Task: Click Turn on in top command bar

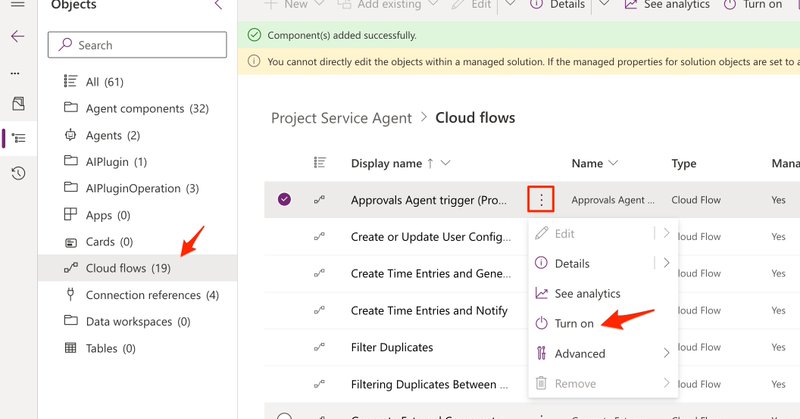Action: (x=753, y=5)
